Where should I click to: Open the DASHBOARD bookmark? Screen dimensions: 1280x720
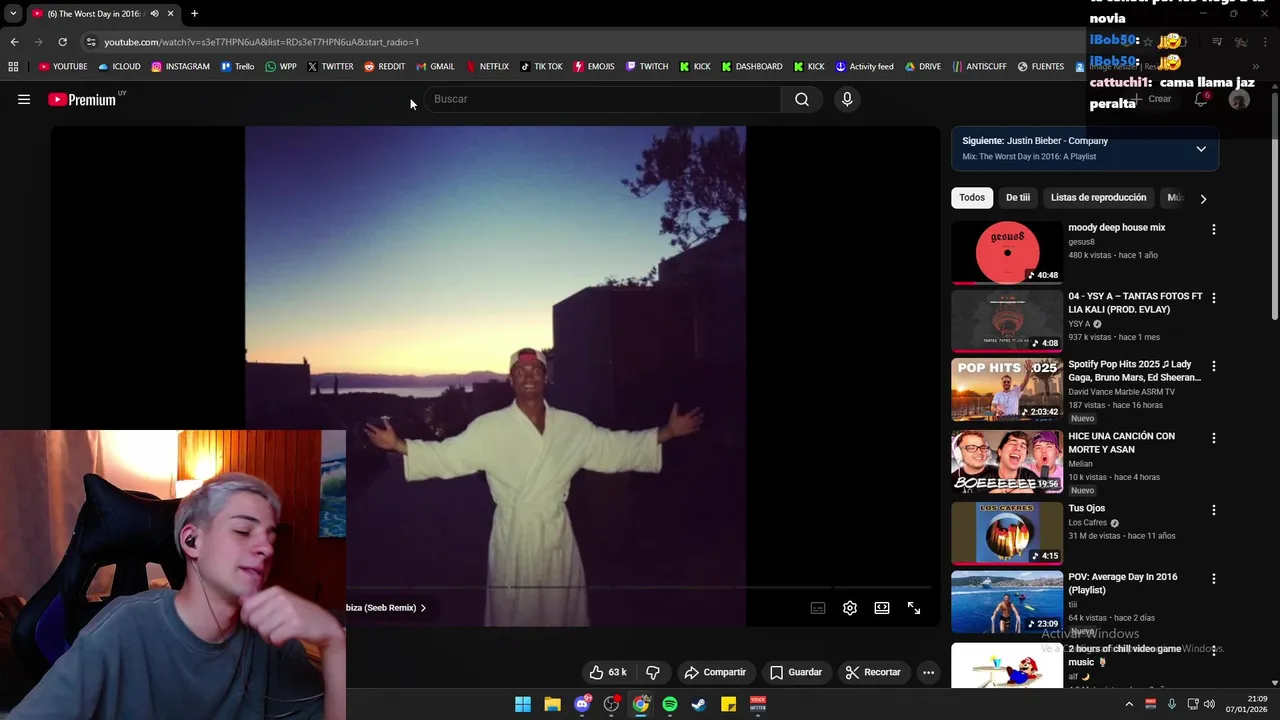point(751,67)
